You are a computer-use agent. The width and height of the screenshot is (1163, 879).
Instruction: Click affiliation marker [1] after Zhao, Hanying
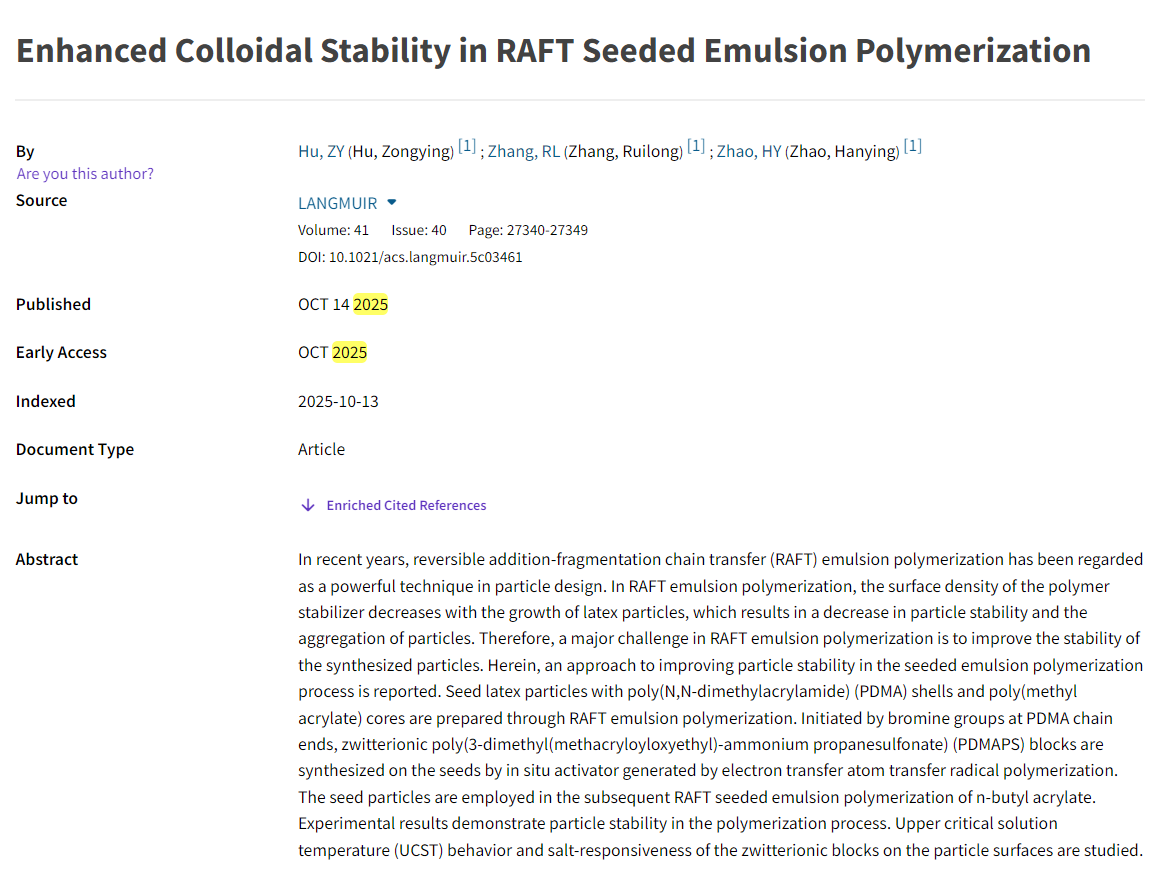tap(912, 147)
